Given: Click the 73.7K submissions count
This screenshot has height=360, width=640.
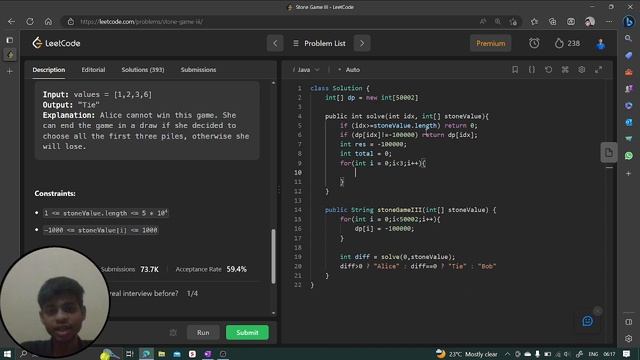Looking at the screenshot, I should 149,269.
